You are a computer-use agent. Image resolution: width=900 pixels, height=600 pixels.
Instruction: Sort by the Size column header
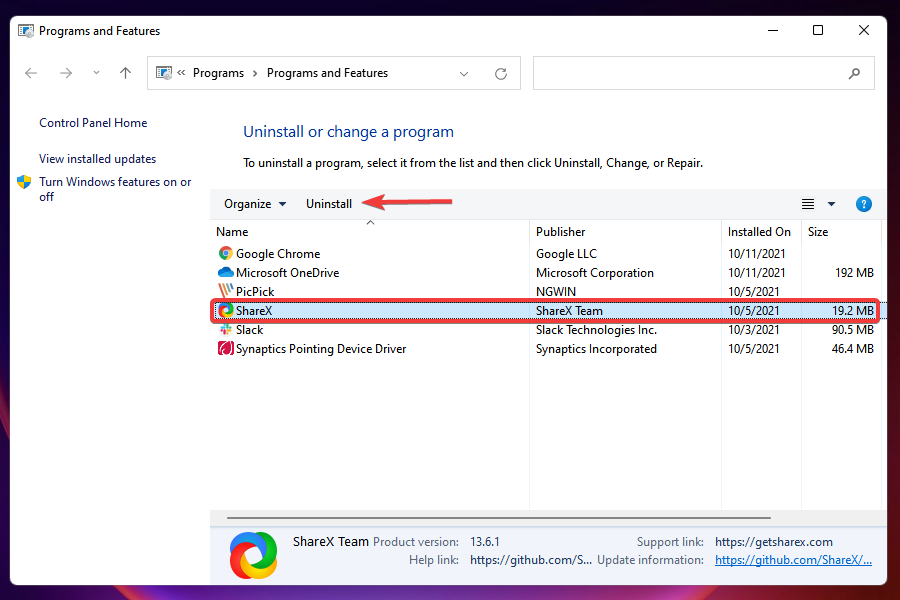pyautogui.click(x=841, y=231)
